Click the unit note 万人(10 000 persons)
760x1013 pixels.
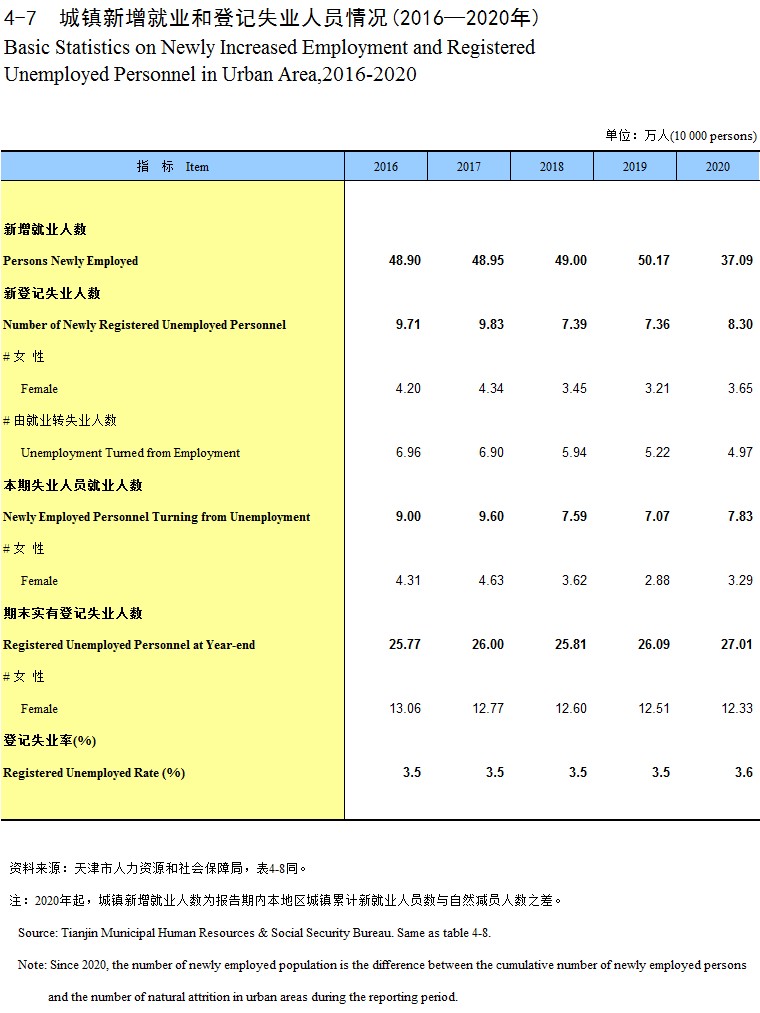(699, 135)
